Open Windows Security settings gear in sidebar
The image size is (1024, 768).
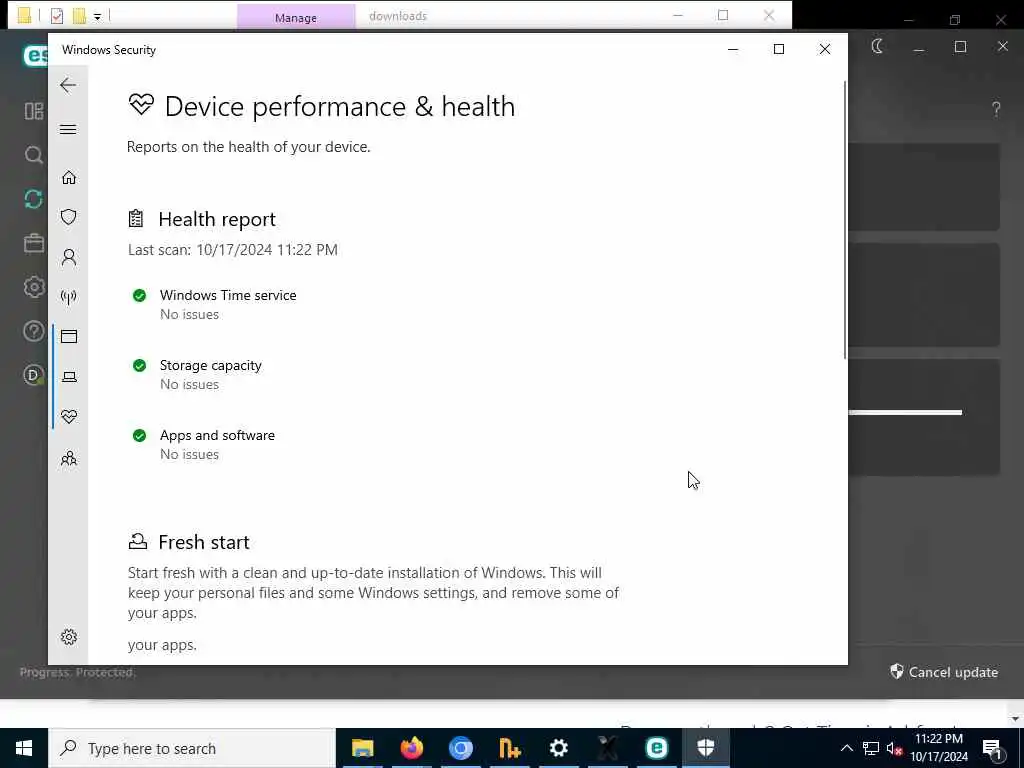click(x=69, y=637)
